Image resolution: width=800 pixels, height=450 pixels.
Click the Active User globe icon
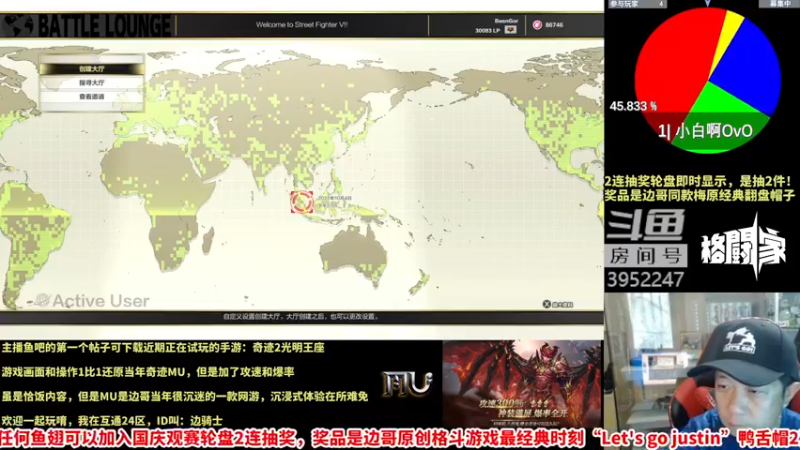42,301
